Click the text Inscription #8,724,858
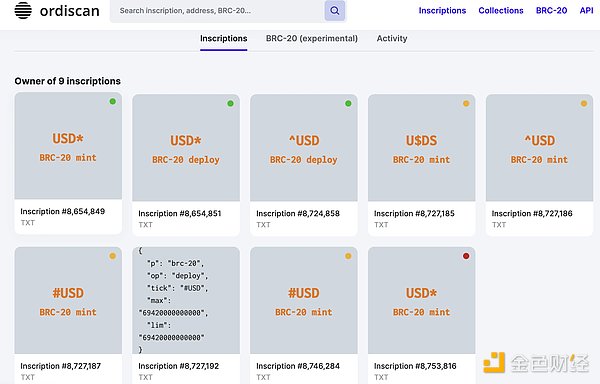Viewport: 600px width, 384px height. pos(298,213)
